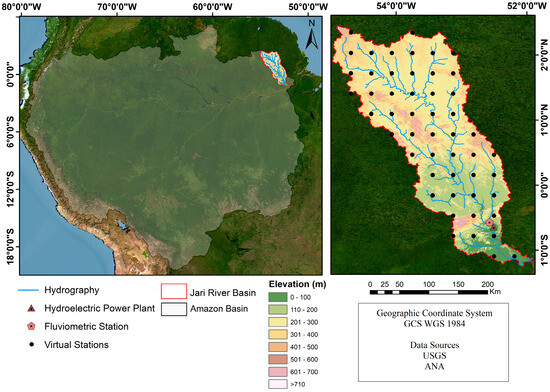Select the 401 - 500 orange elevation swatch

tap(278, 347)
